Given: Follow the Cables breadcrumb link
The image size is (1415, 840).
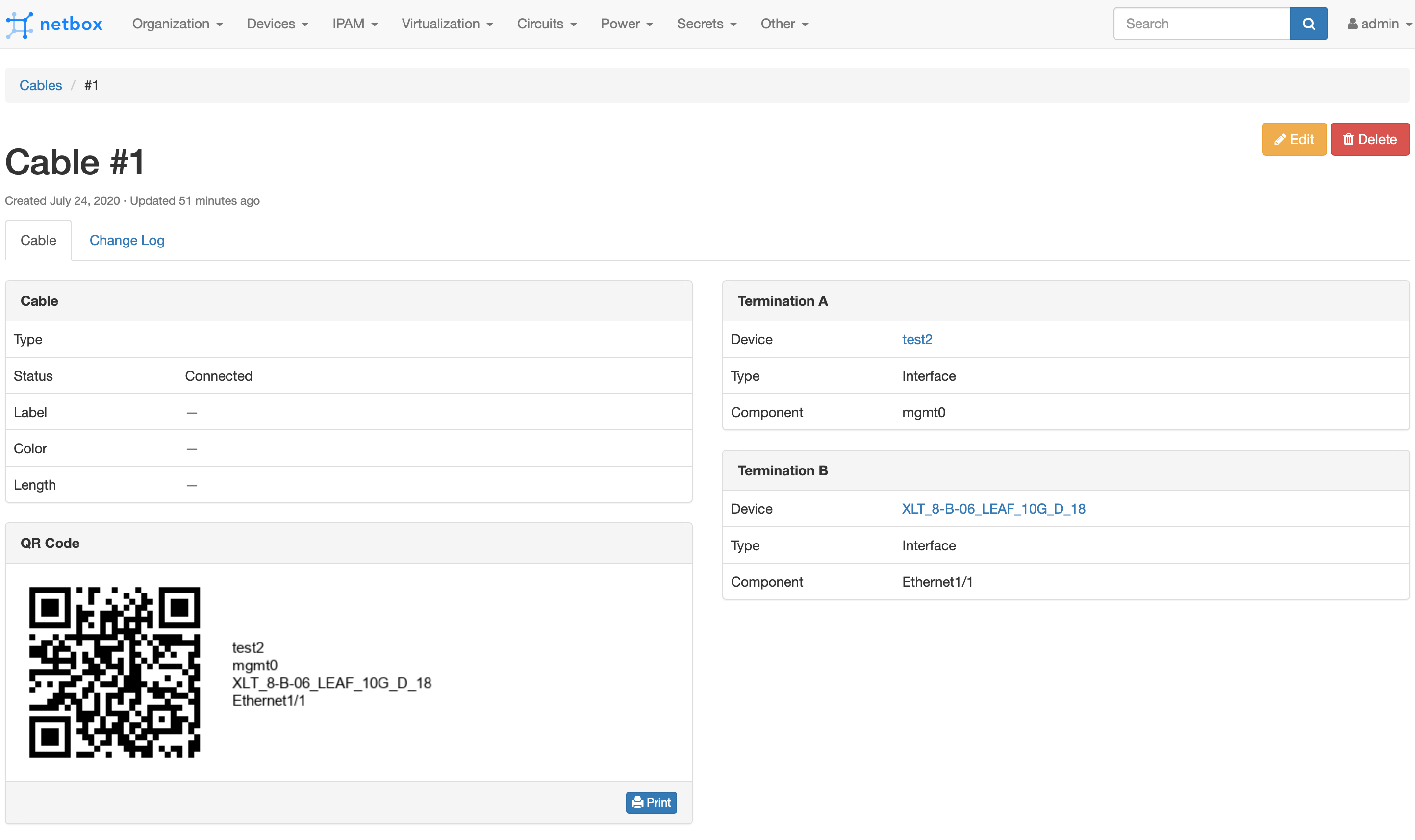Looking at the screenshot, I should pyautogui.click(x=41, y=85).
